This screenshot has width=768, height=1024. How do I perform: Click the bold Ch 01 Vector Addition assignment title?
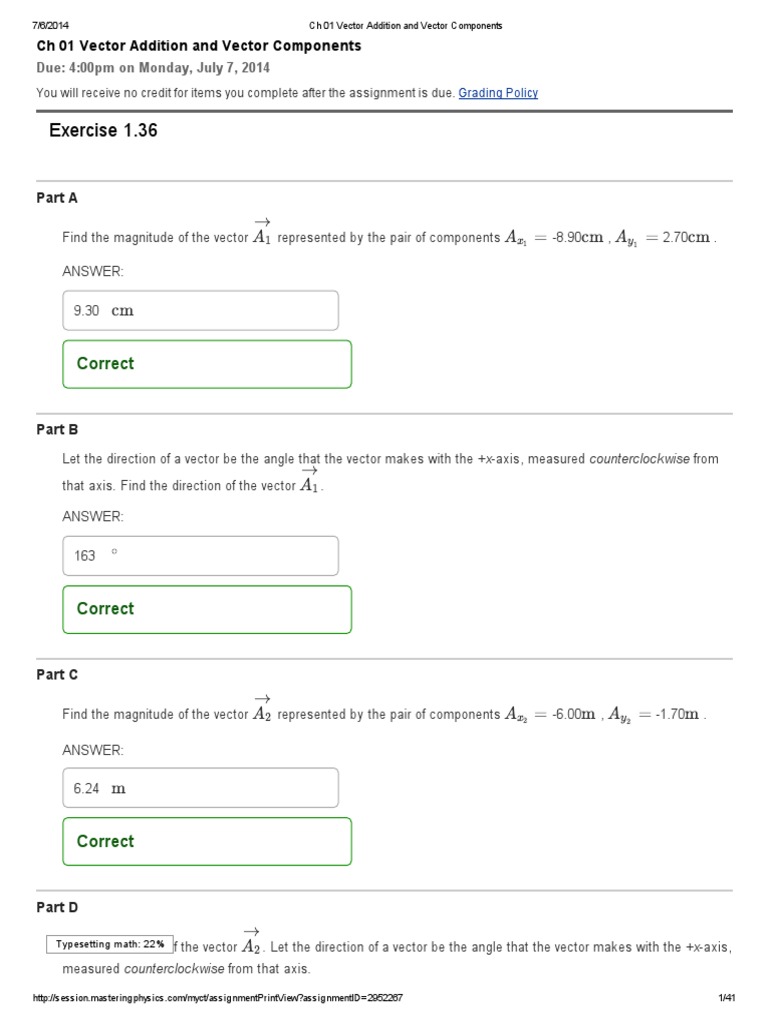[x=199, y=46]
